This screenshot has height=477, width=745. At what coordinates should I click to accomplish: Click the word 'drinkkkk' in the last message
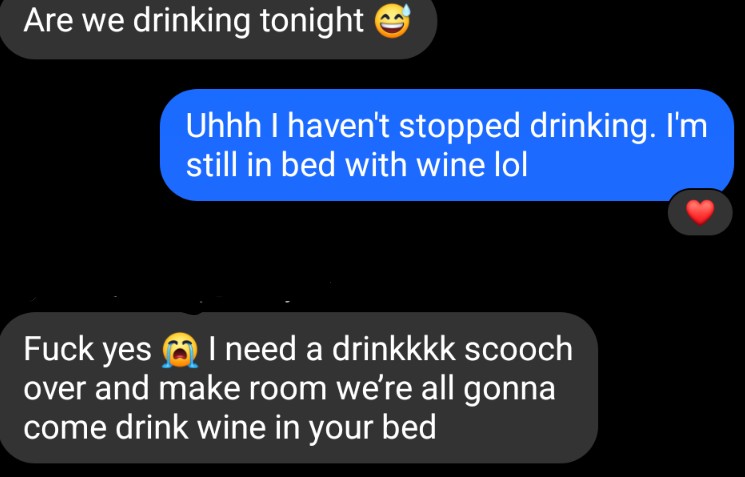pyautogui.click(x=393, y=349)
